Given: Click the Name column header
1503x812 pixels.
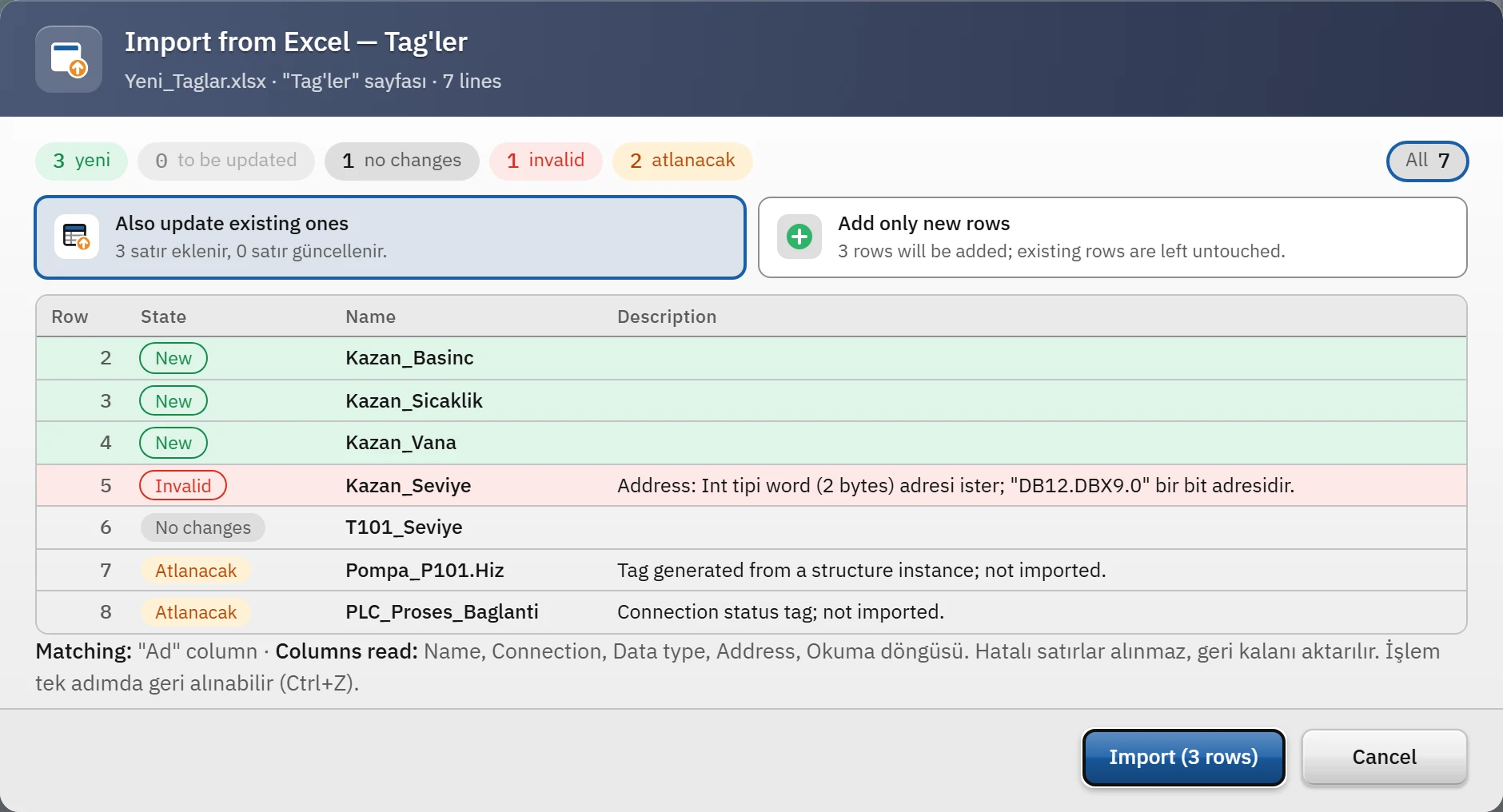Looking at the screenshot, I should click(x=371, y=316).
